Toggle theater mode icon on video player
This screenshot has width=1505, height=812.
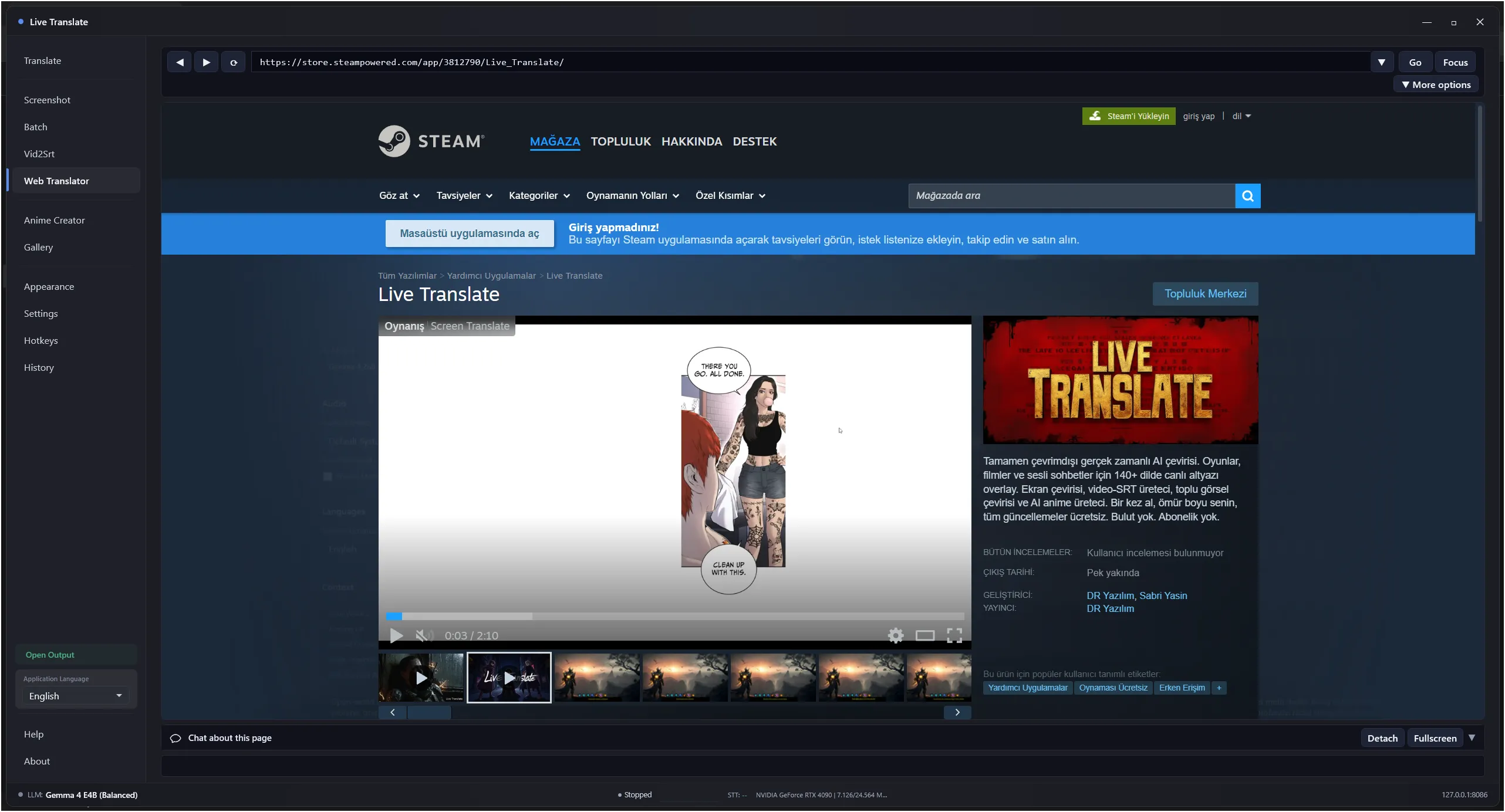point(924,635)
